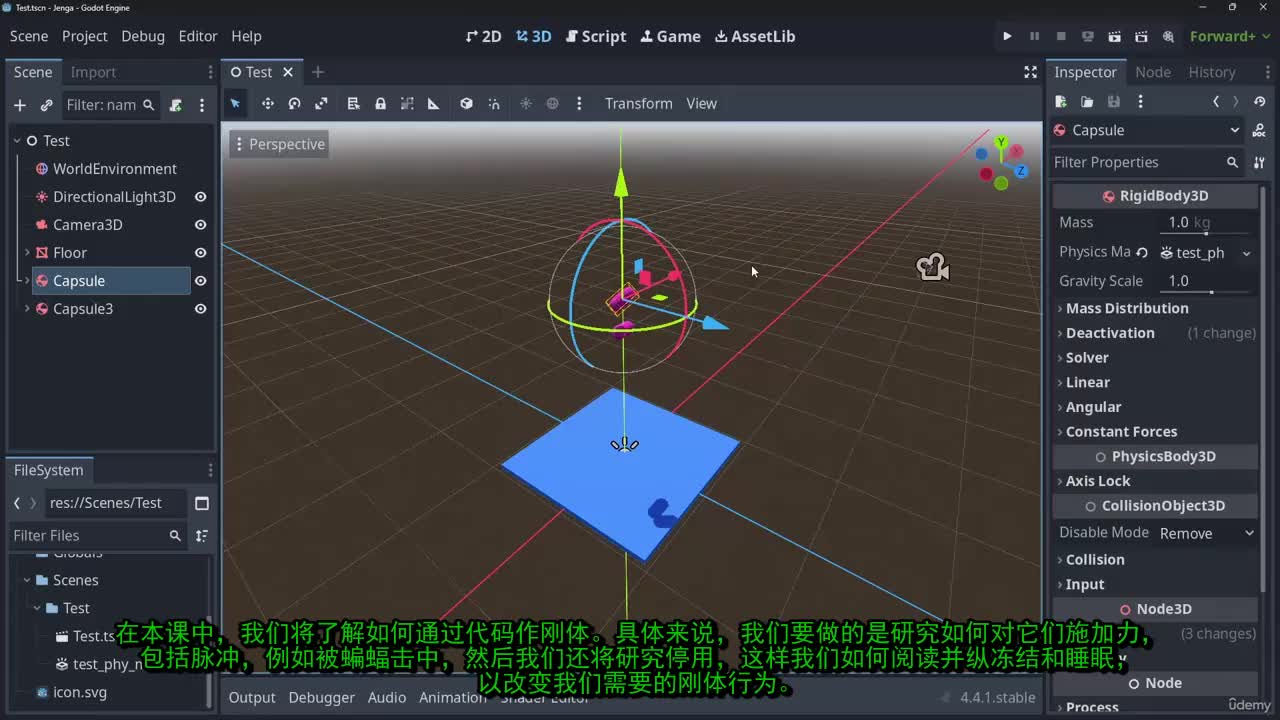Open the Inspector object history icon
This screenshot has height=720, width=1280.
pos(1260,101)
